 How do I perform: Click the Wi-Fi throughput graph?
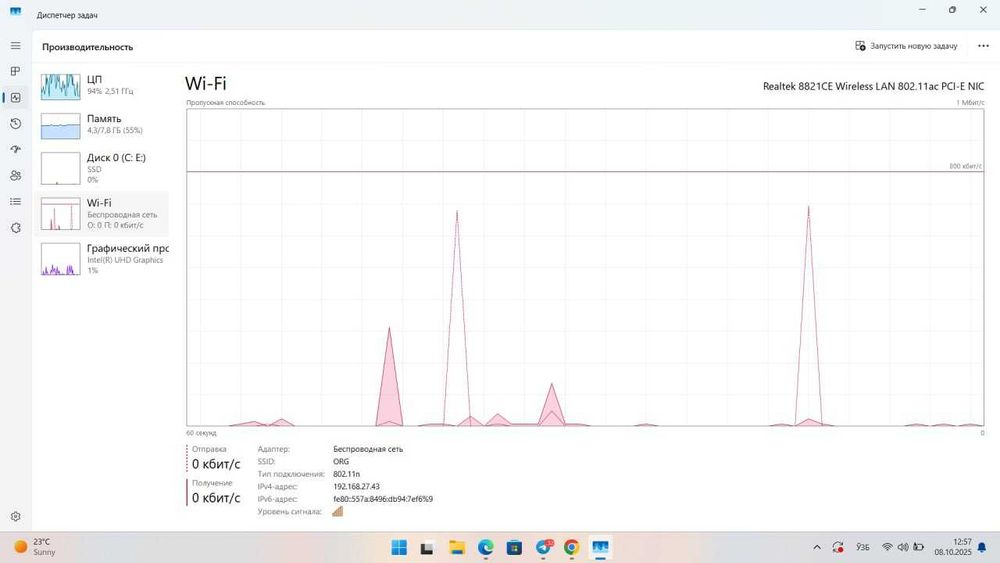point(585,267)
